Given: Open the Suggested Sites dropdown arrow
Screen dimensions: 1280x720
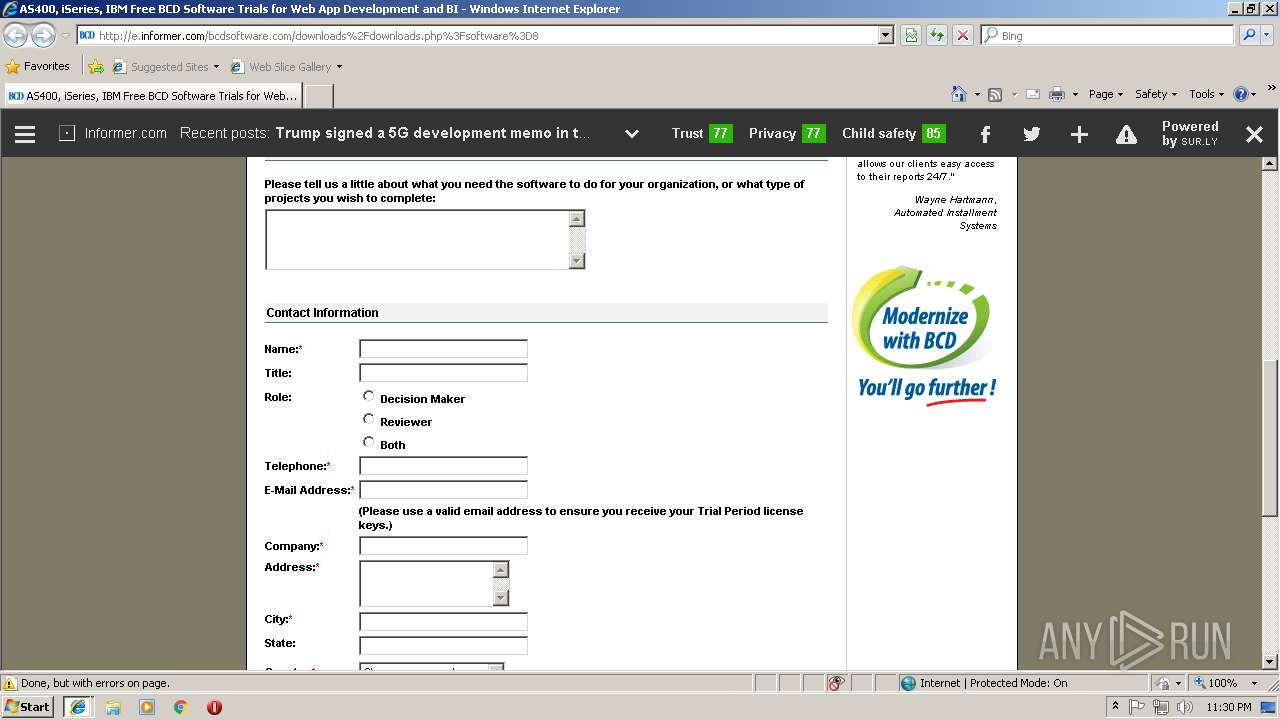Looking at the screenshot, I should click(216, 67).
